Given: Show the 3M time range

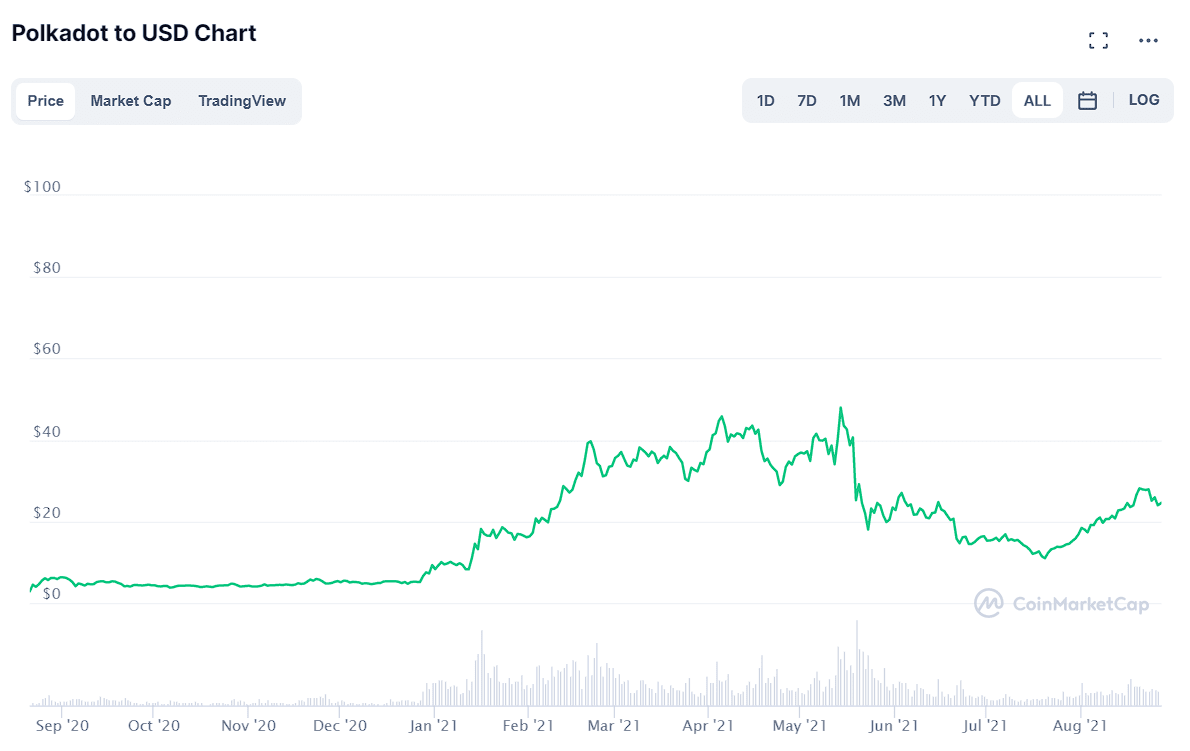Looking at the screenshot, I should [894, 101].
